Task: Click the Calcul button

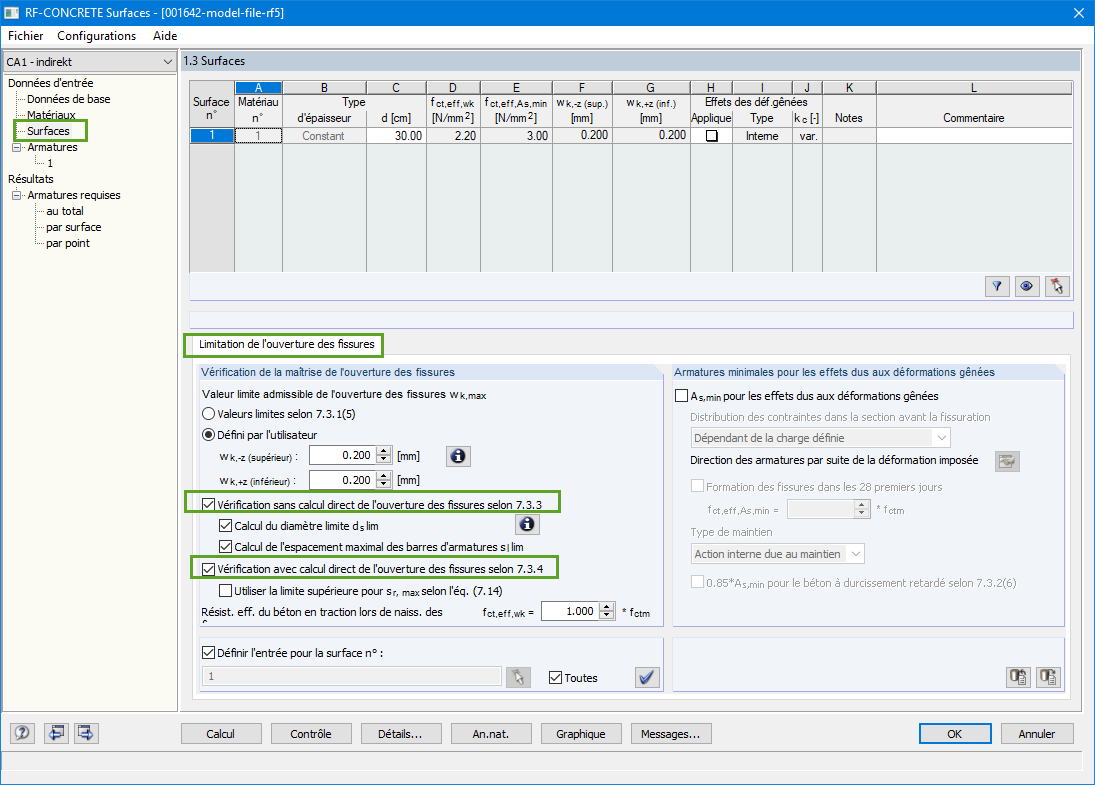Action: 221,734
